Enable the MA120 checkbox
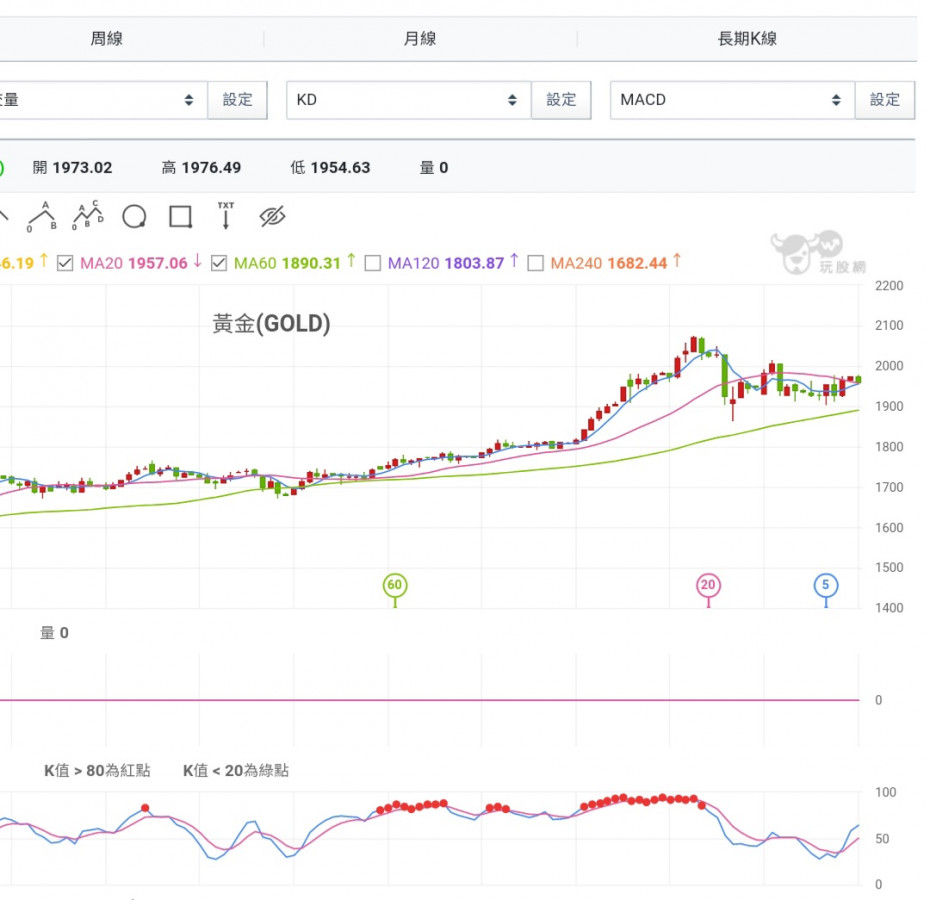This screenshot has width=930, height=900. click(373, 263)
